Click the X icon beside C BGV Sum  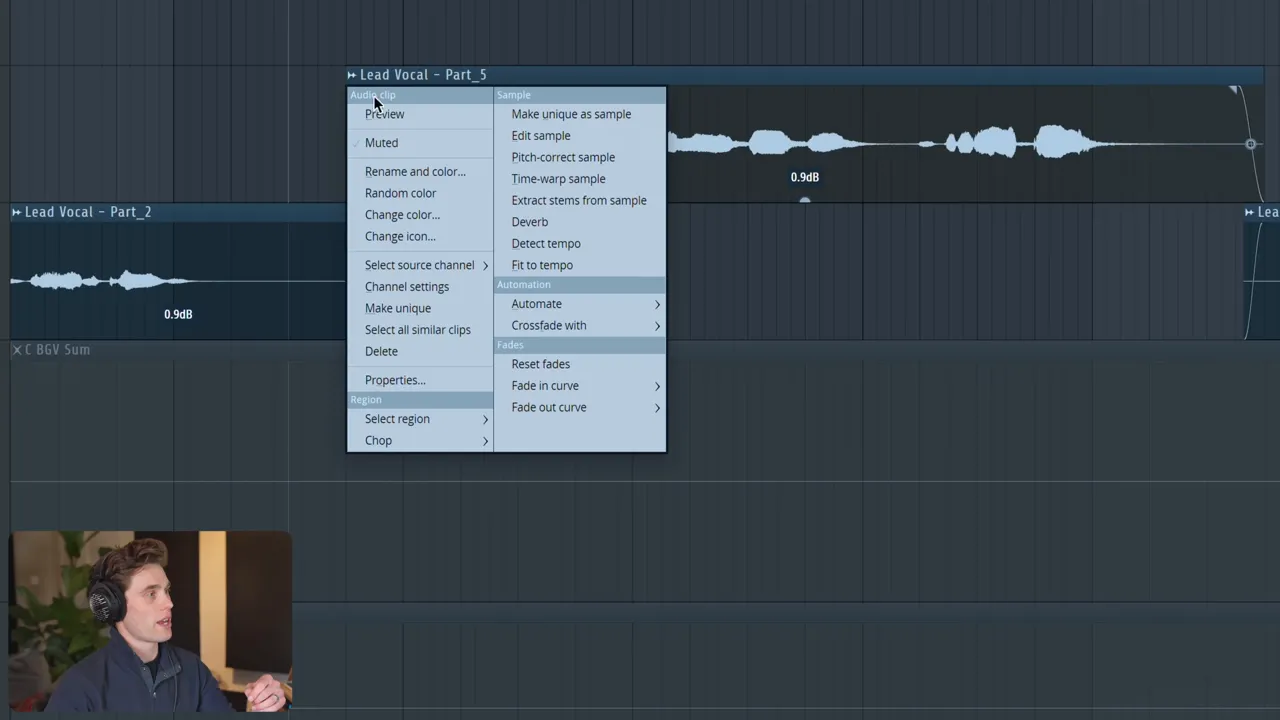(x=17, y=350)
